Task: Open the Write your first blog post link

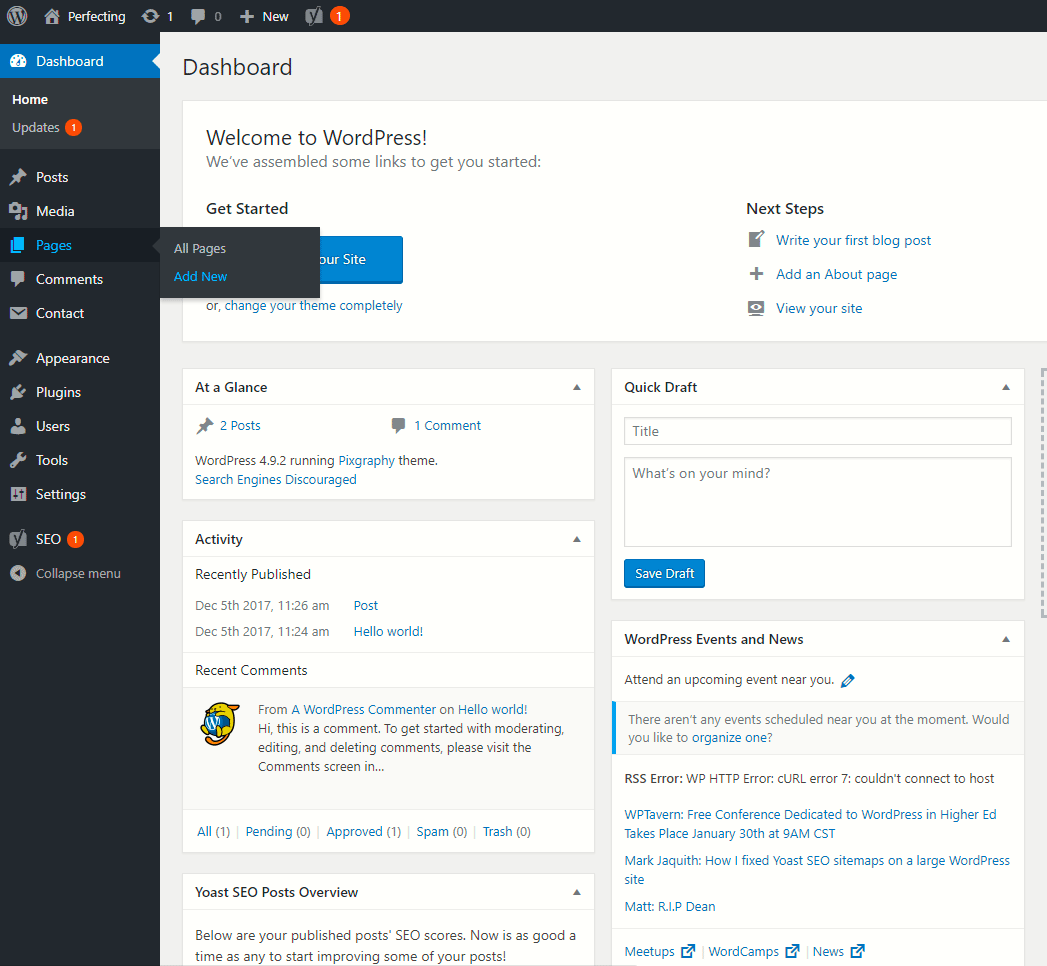Action: (x=853, y=240)
